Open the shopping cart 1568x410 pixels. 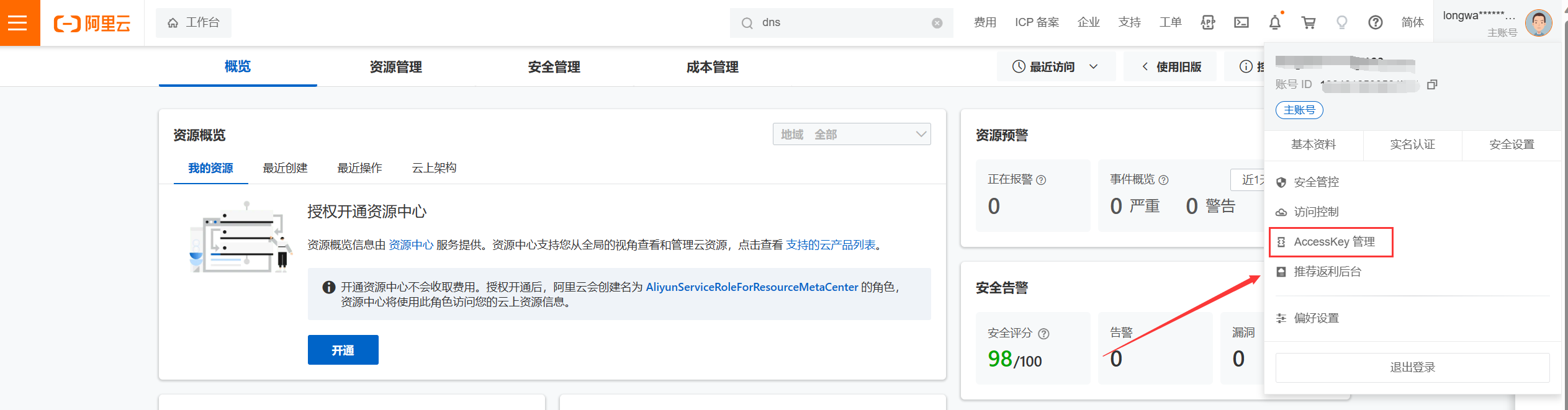click(1309, 23)
